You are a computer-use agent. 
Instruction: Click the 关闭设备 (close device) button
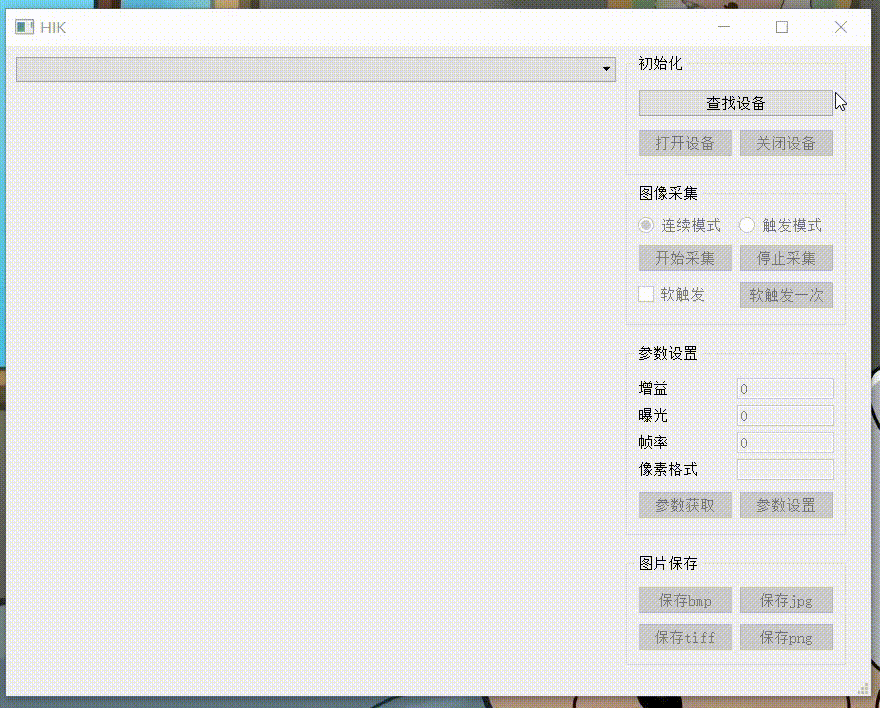786,142
